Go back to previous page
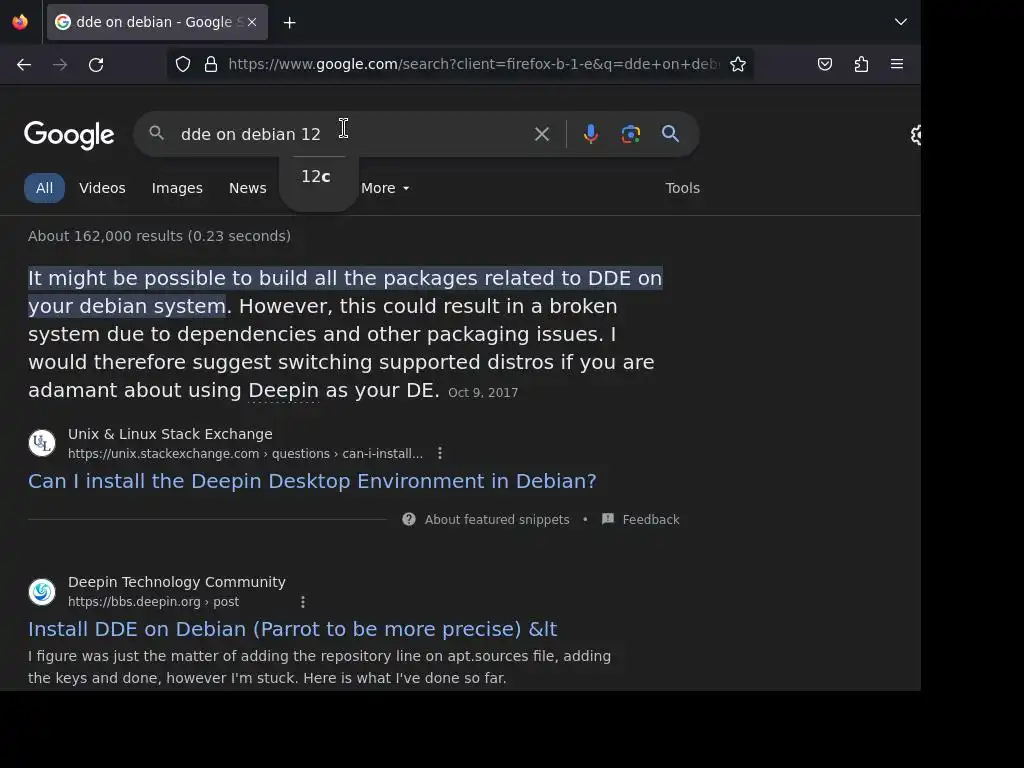 24,65
